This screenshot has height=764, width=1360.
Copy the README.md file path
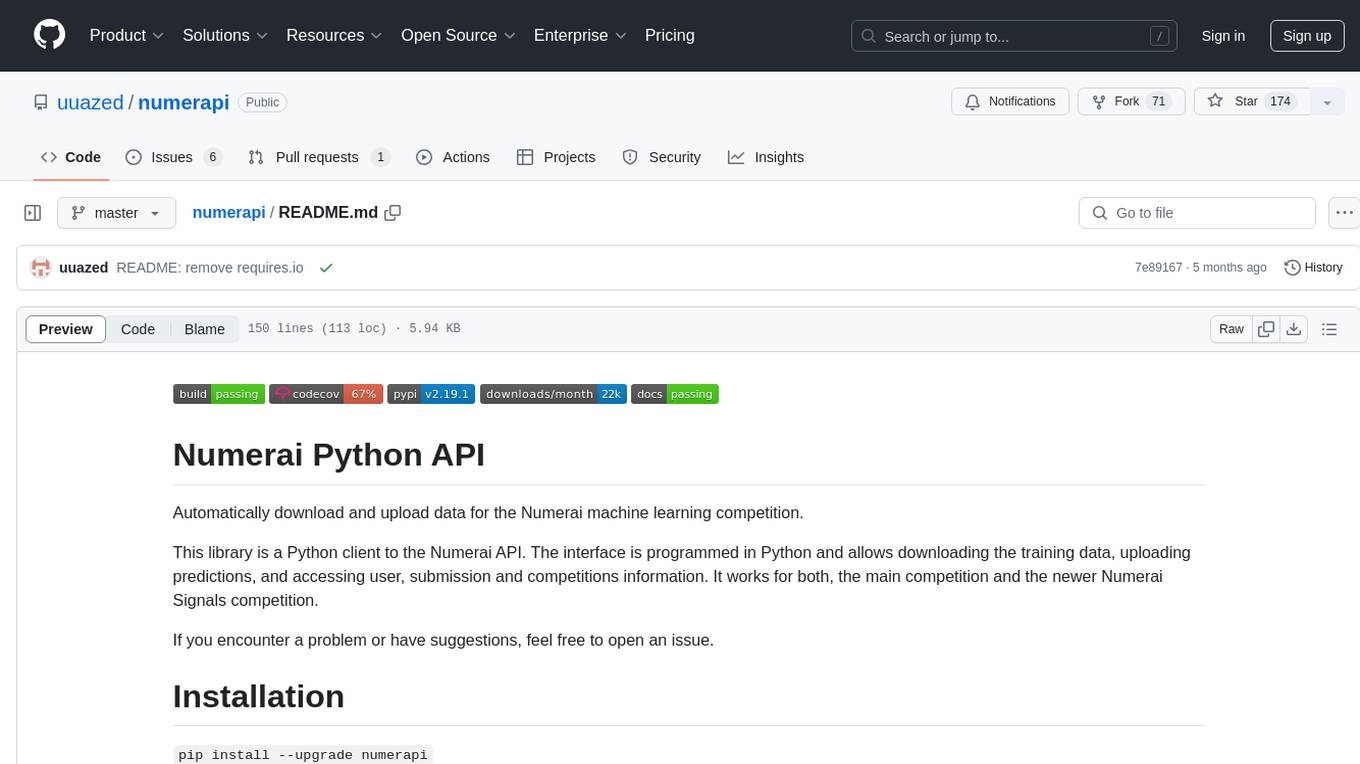point(393,213)
